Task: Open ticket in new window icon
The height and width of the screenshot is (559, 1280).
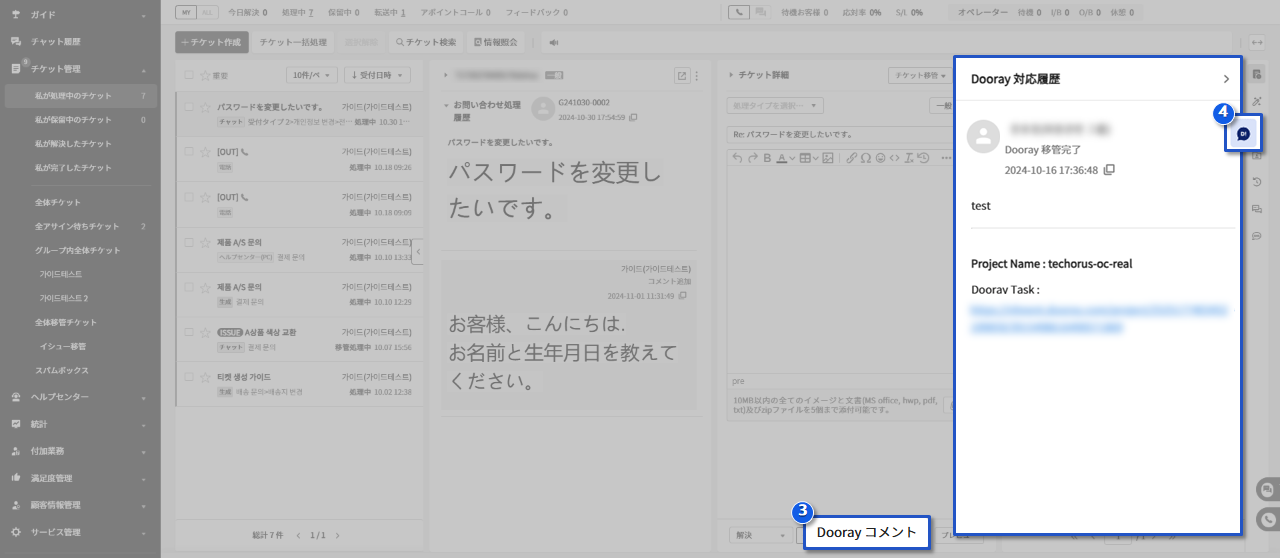Action: pos(682,75)
